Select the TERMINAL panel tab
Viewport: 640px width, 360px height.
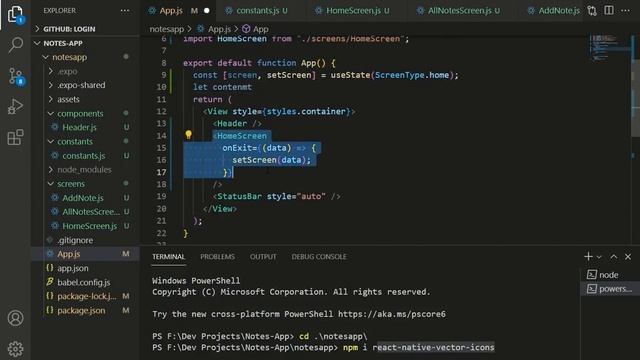(169, 257)
